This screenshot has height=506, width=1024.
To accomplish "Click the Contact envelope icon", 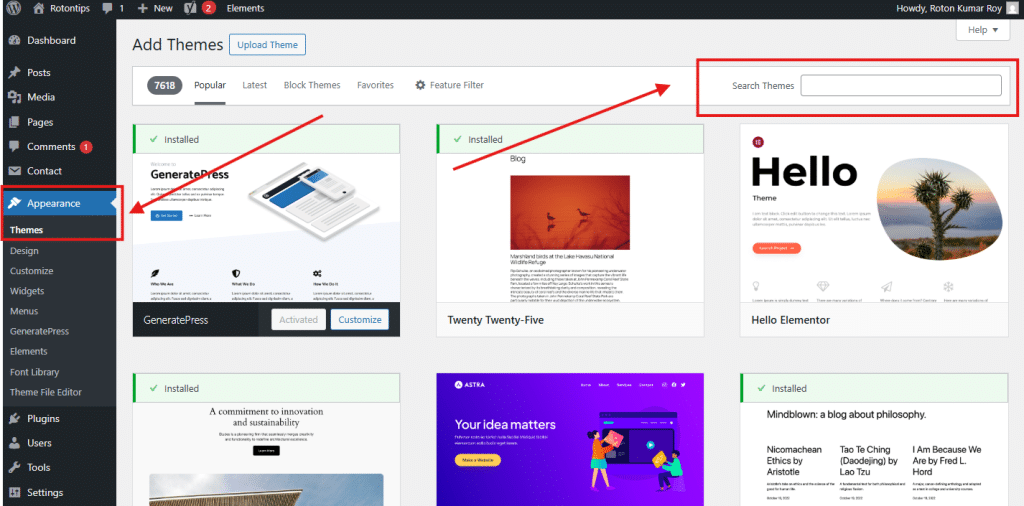I will point(14,171).
